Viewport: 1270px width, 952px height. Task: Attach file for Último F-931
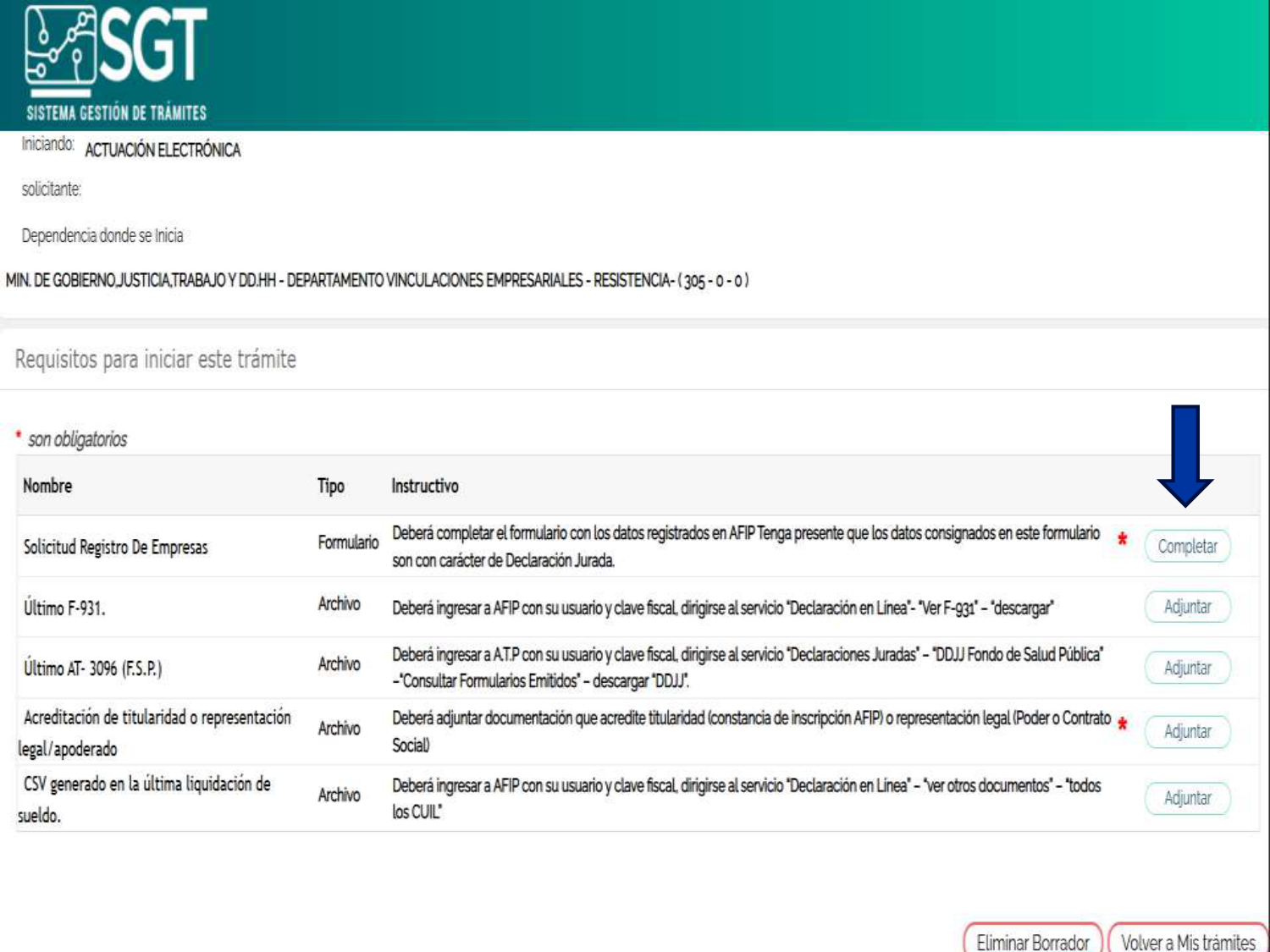[x=1187, y=607]
